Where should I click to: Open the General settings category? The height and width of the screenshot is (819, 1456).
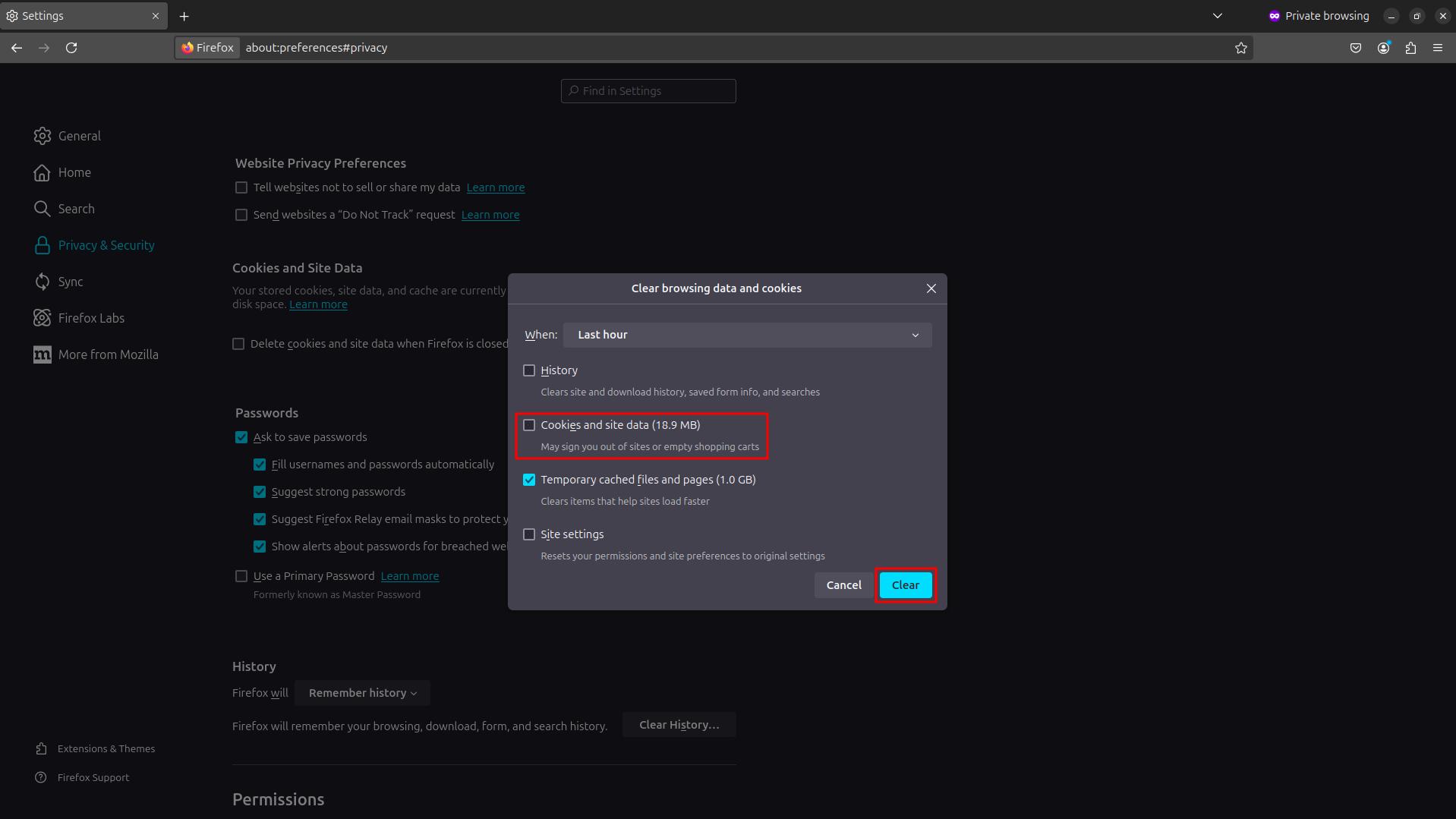68,136
